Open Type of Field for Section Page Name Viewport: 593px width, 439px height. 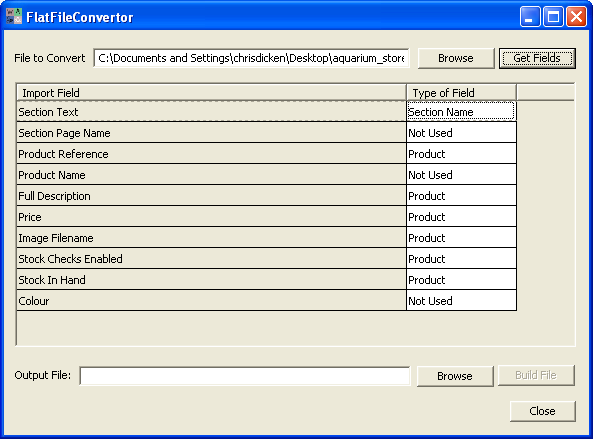click(461, 132)
